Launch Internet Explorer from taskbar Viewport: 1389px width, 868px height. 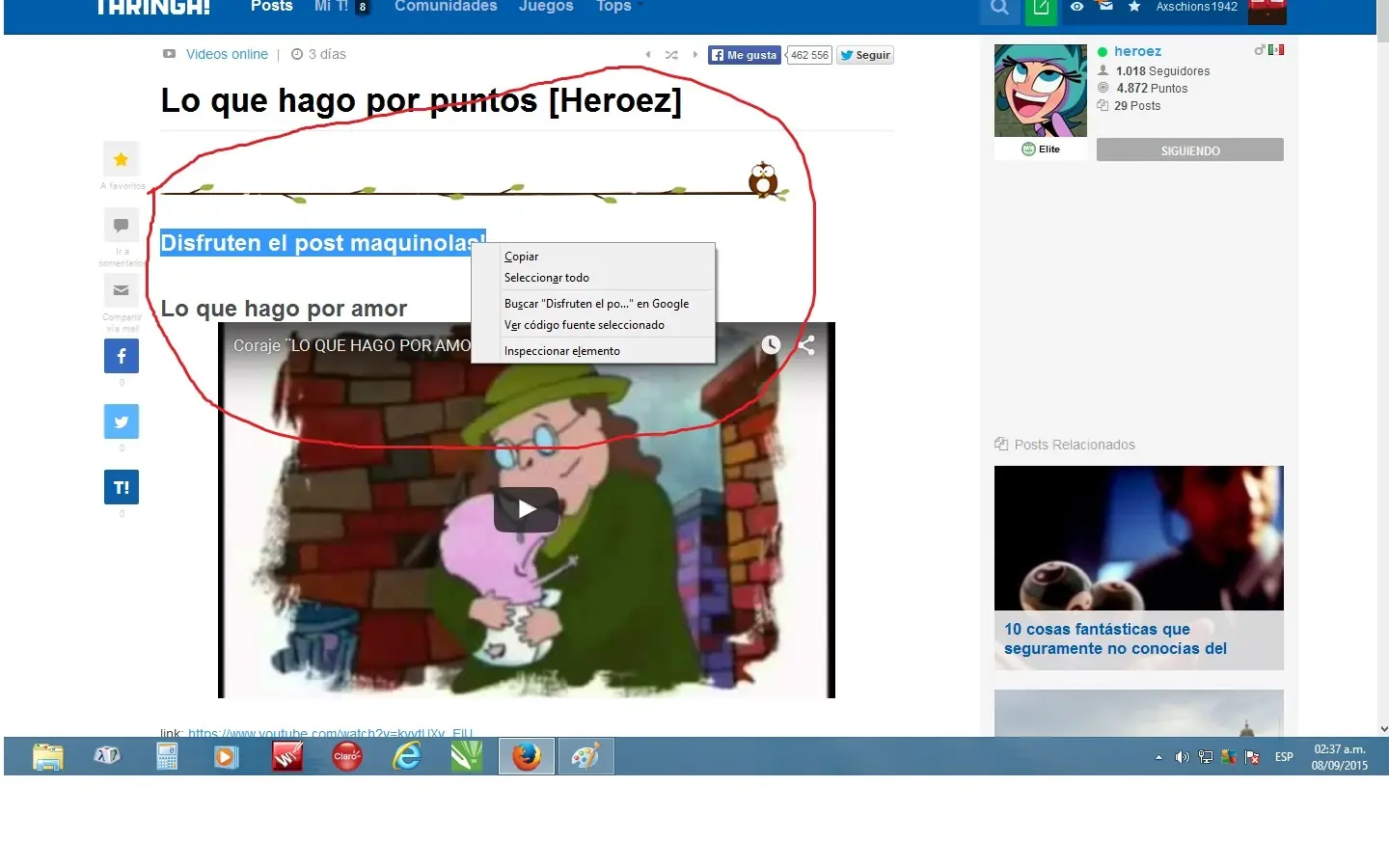pos(407,757)
